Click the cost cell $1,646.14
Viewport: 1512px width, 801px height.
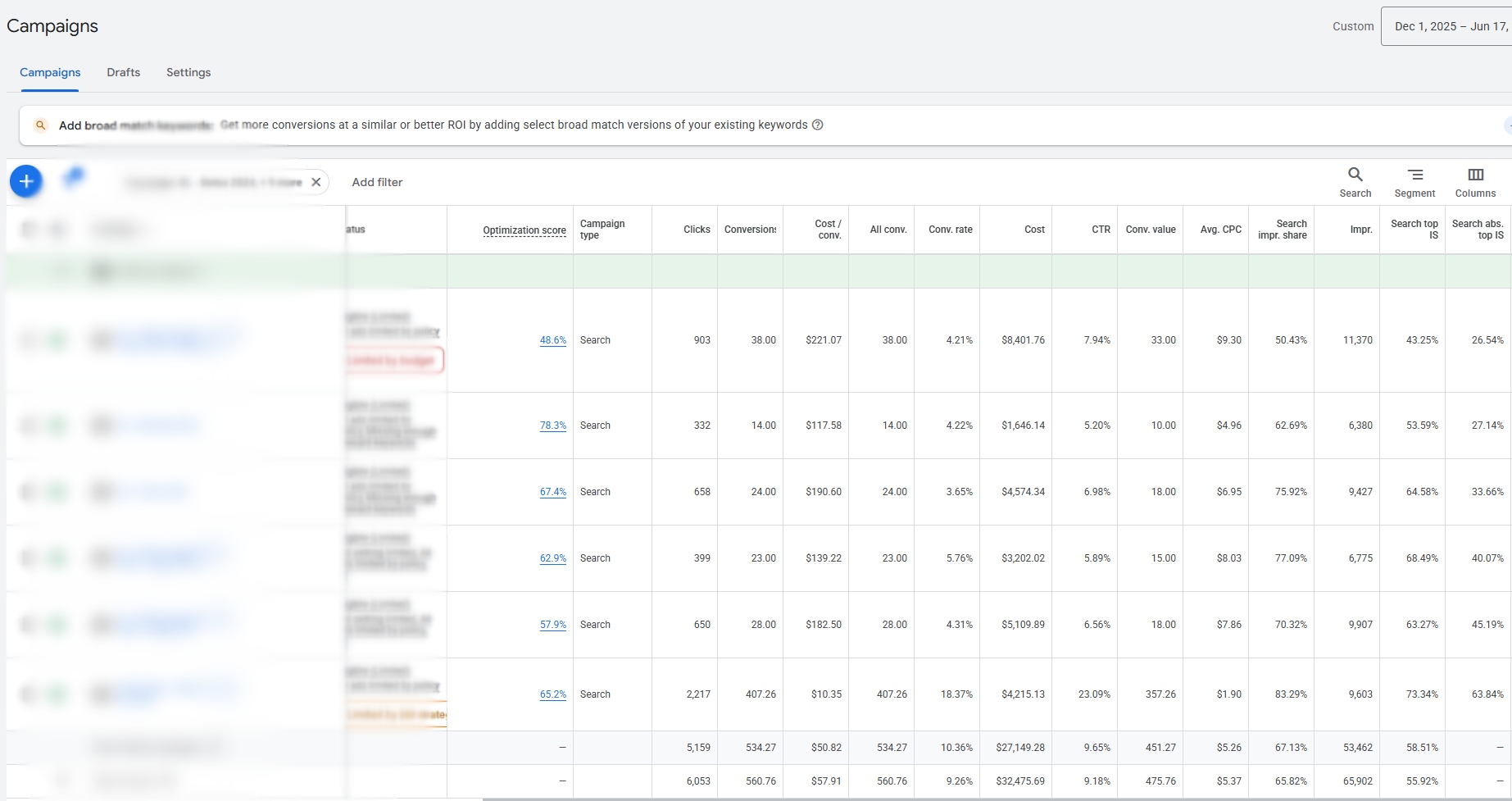click(1023, 426)
